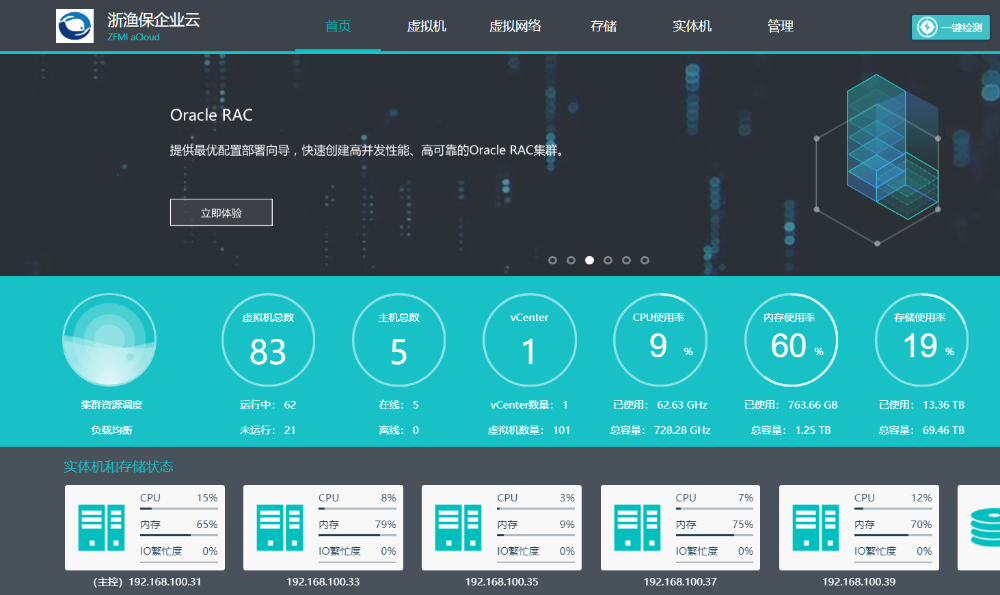This screenshot has width=1000, height=595.
Task: Click host label 192.168.100.33
Action: (x=323, y=582)
